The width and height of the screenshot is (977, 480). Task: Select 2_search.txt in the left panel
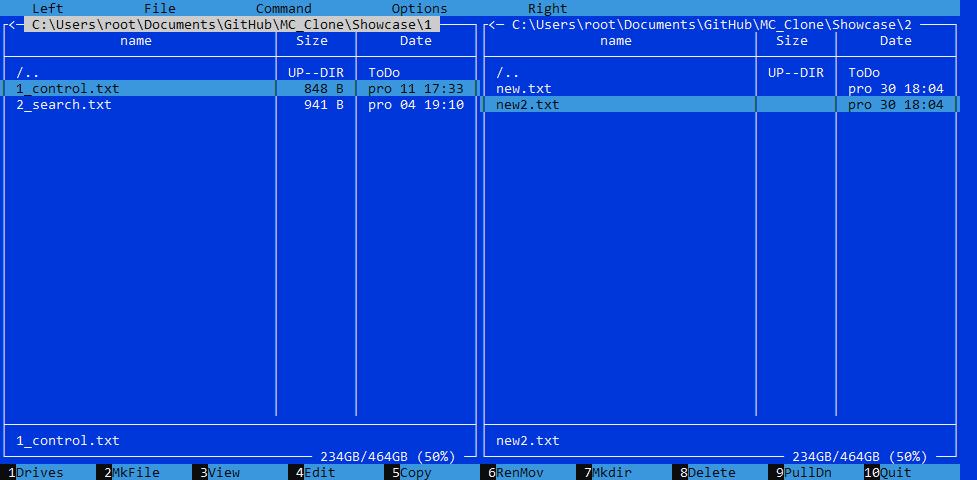(x=64, y=104)
